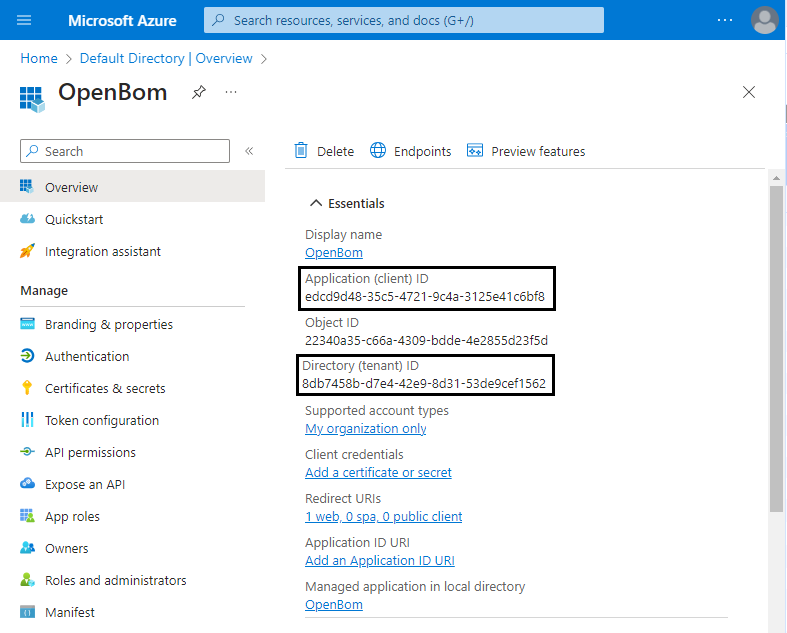Click Add a certificate or secret
This screenshot has height=633, width=787.
click(x=378, y=473)
